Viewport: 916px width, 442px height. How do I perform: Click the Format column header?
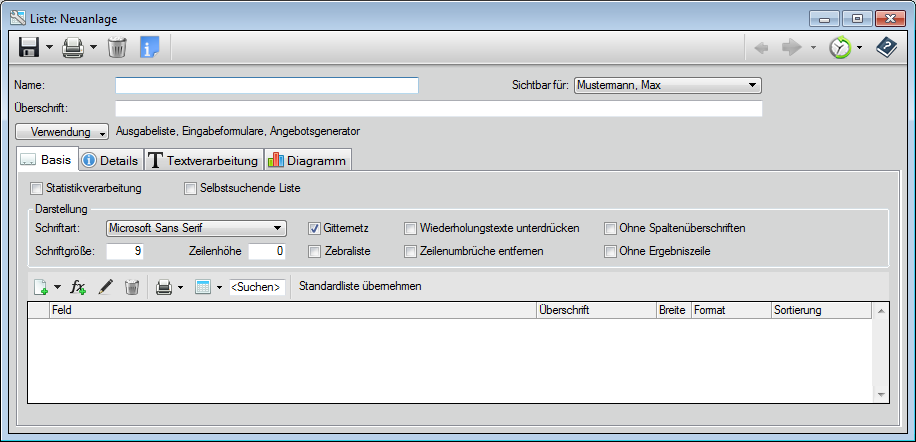(731, 310)
